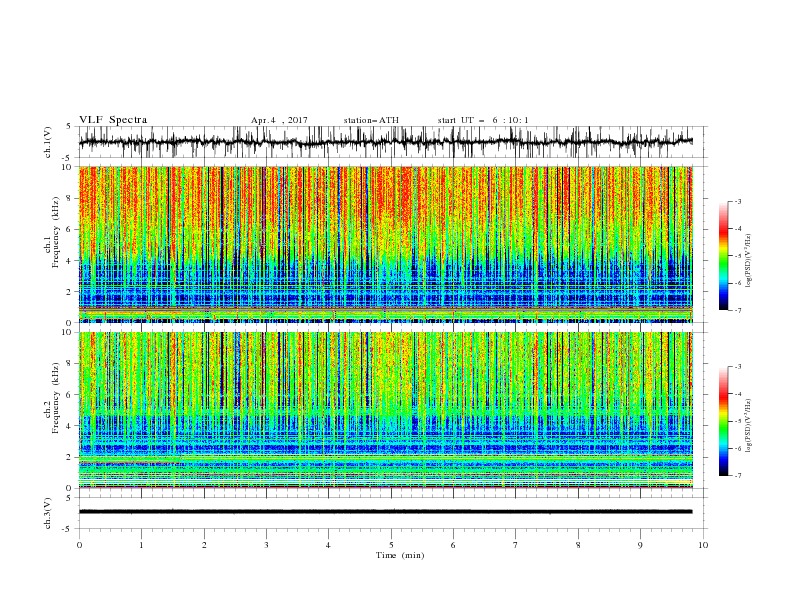Select the "Apr.4 , 2017" date label
The height and width of the screenshot is (612, 792).
click(279, 120)
